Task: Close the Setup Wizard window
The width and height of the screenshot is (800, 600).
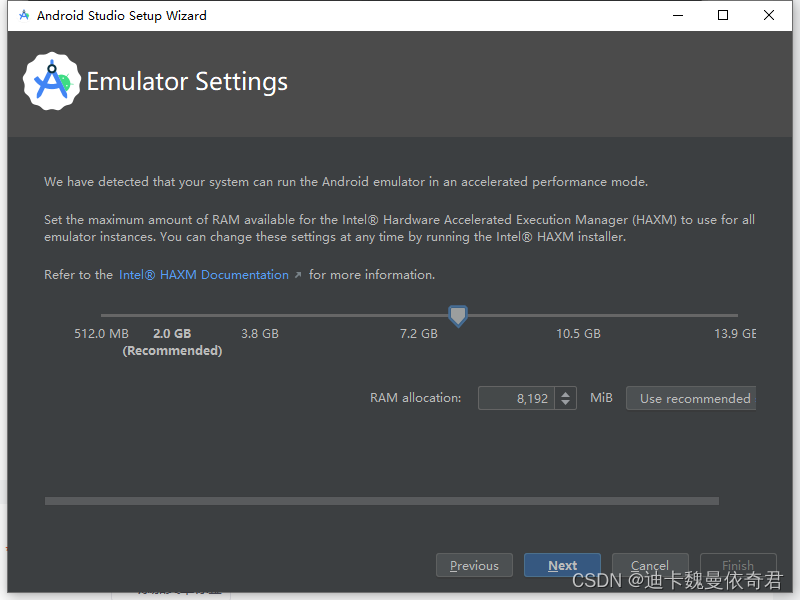Action: point(768,15)
